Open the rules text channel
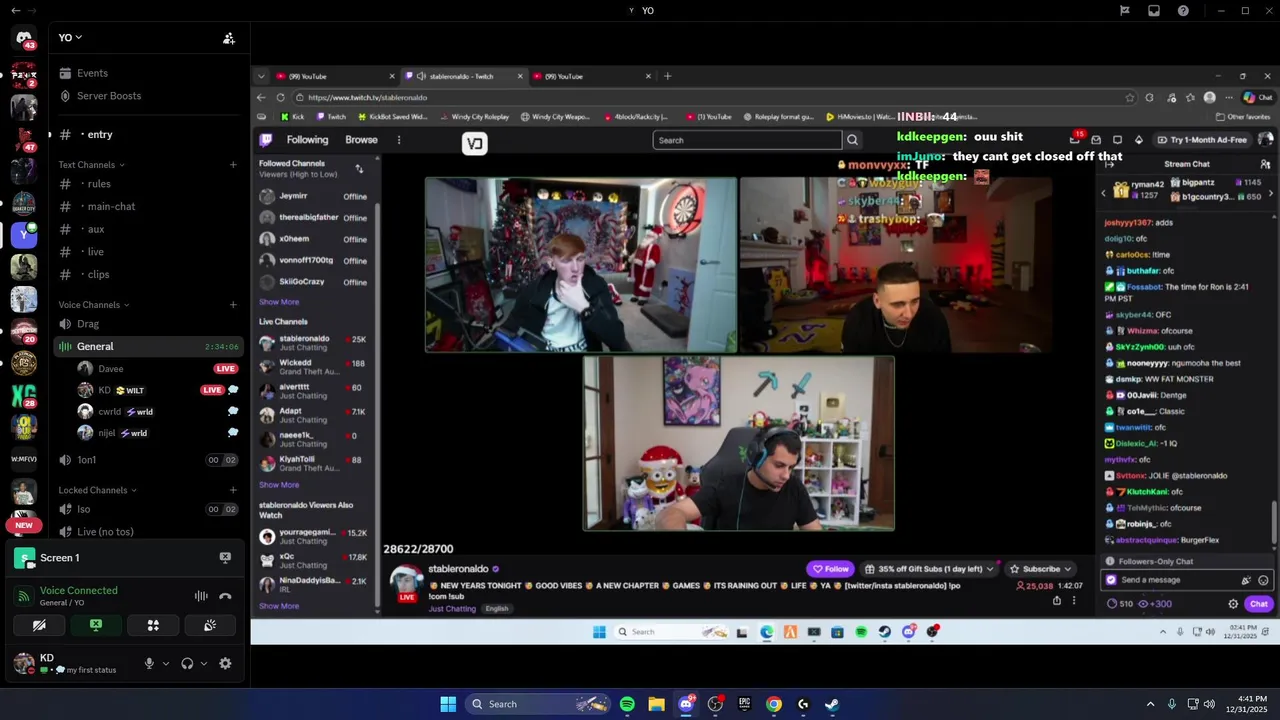The image size is (1280, 720). click(x=148, y=184)
